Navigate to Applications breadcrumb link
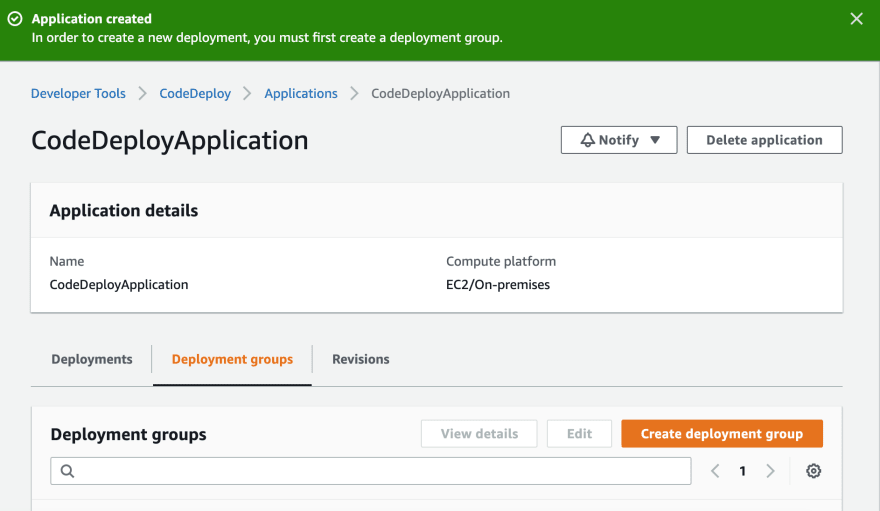 [x=301, y=94]
